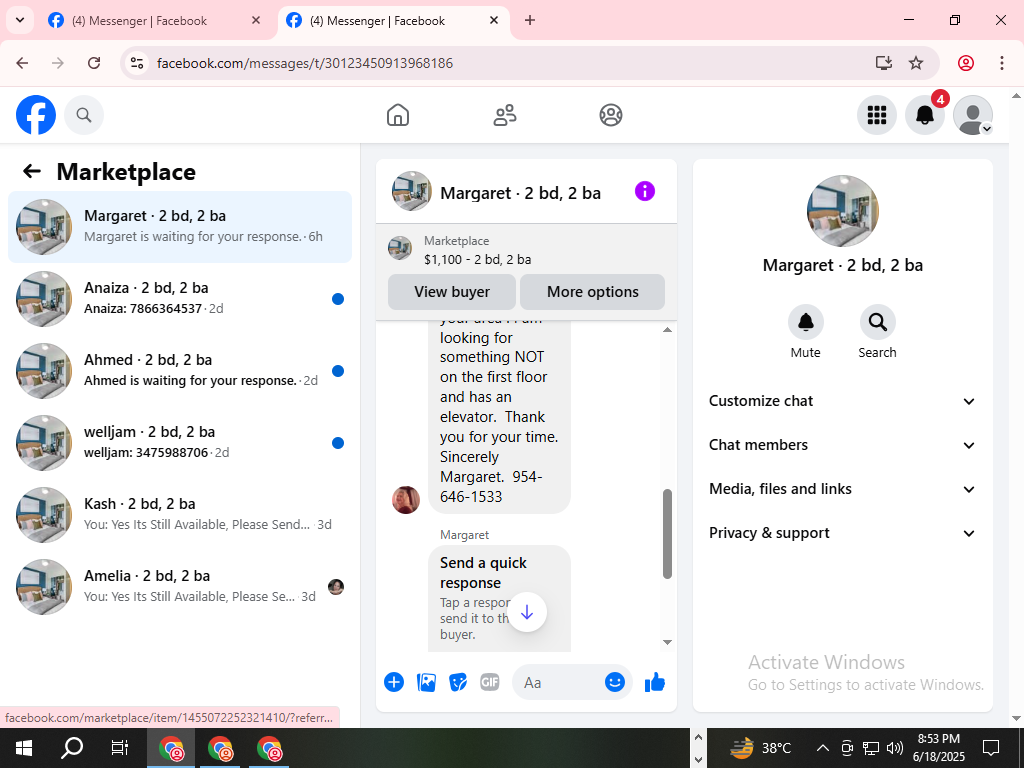The image size is (1024, 768).
Task: Go to Home feed icon
Action: 398,115
